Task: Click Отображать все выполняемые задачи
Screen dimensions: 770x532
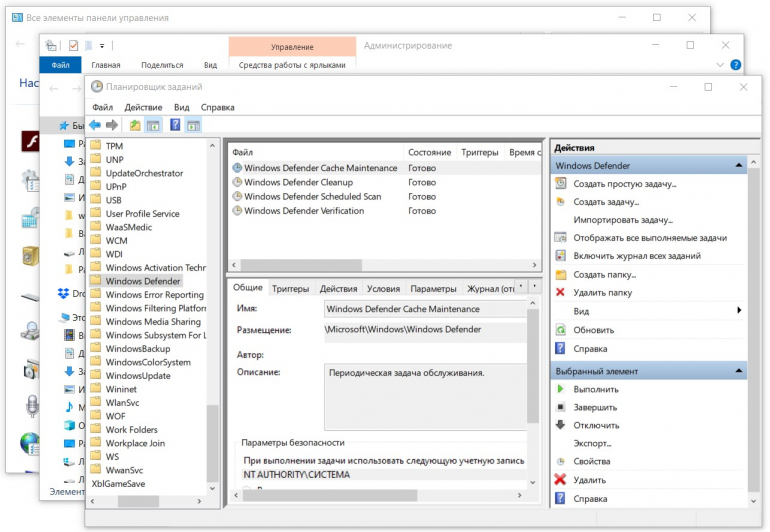Action: pos(650,238)
